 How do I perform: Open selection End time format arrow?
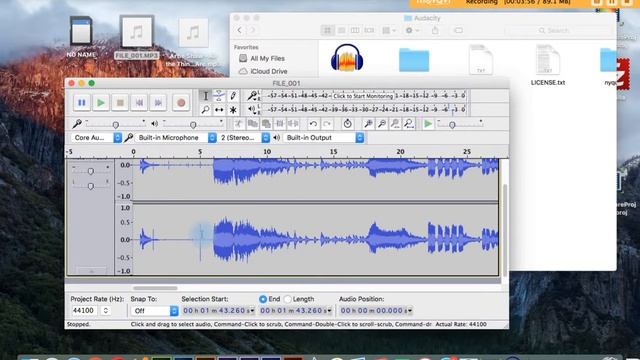pos(329,311)
